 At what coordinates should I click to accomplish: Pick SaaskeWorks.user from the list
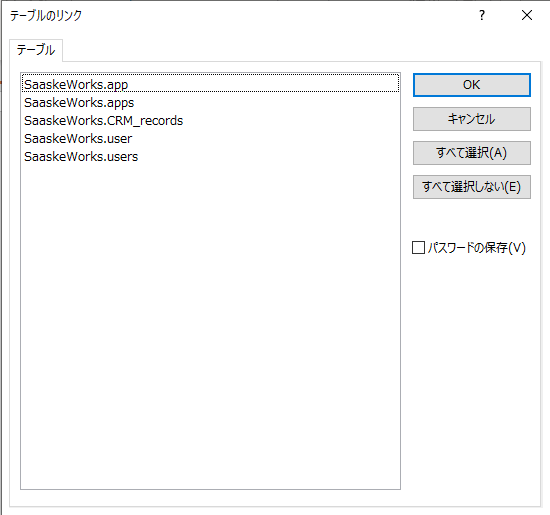coord(210,138)
